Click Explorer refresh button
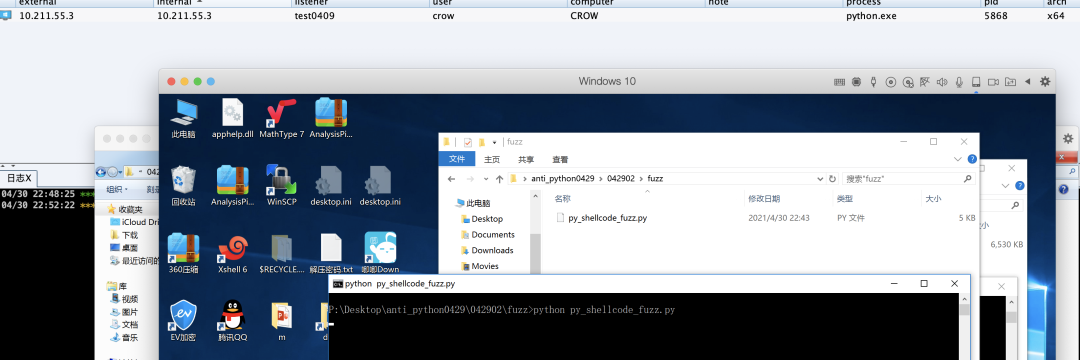 tap(832, 178)
